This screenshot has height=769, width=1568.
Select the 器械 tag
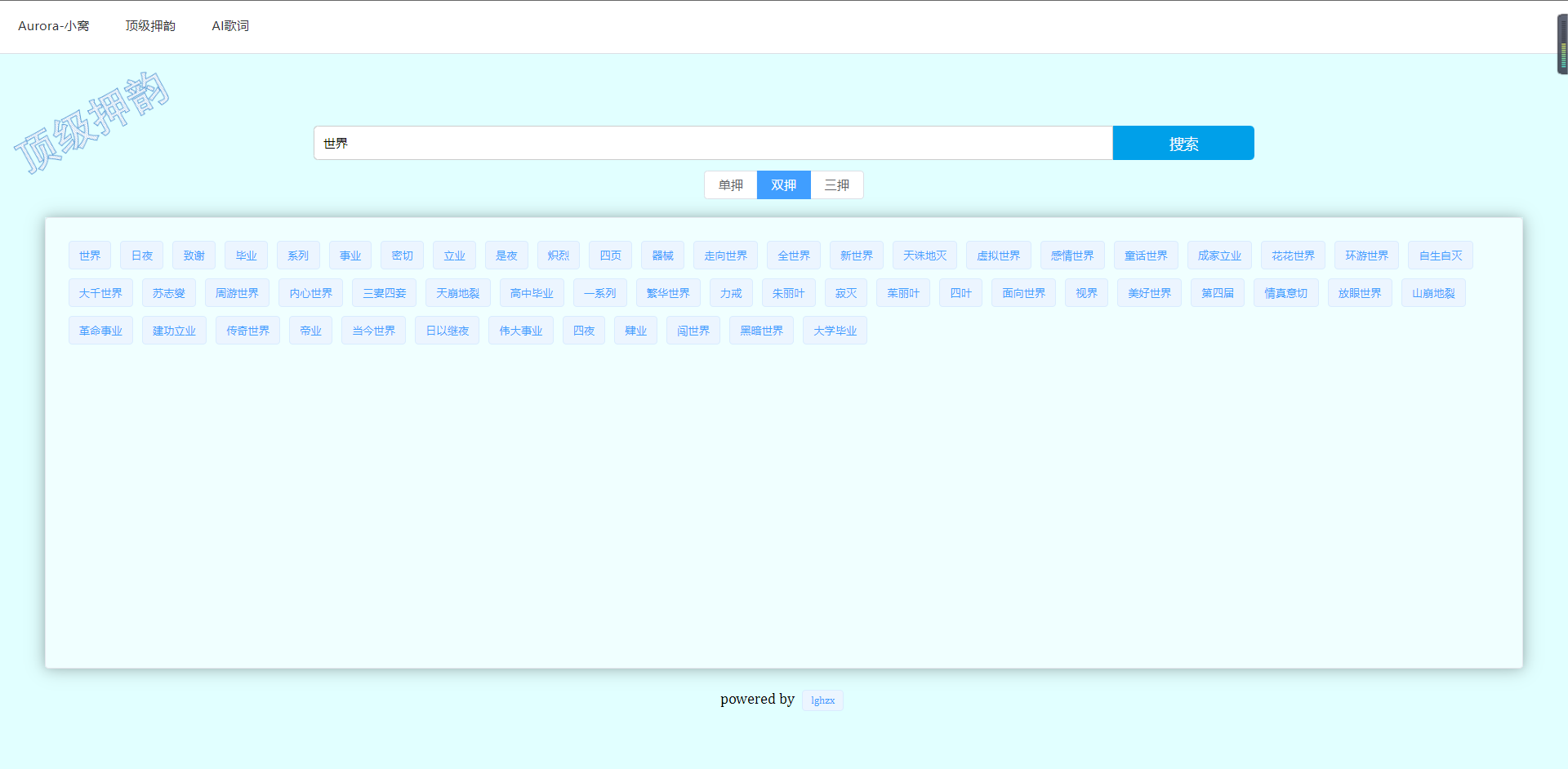click(x=663, y=256)
